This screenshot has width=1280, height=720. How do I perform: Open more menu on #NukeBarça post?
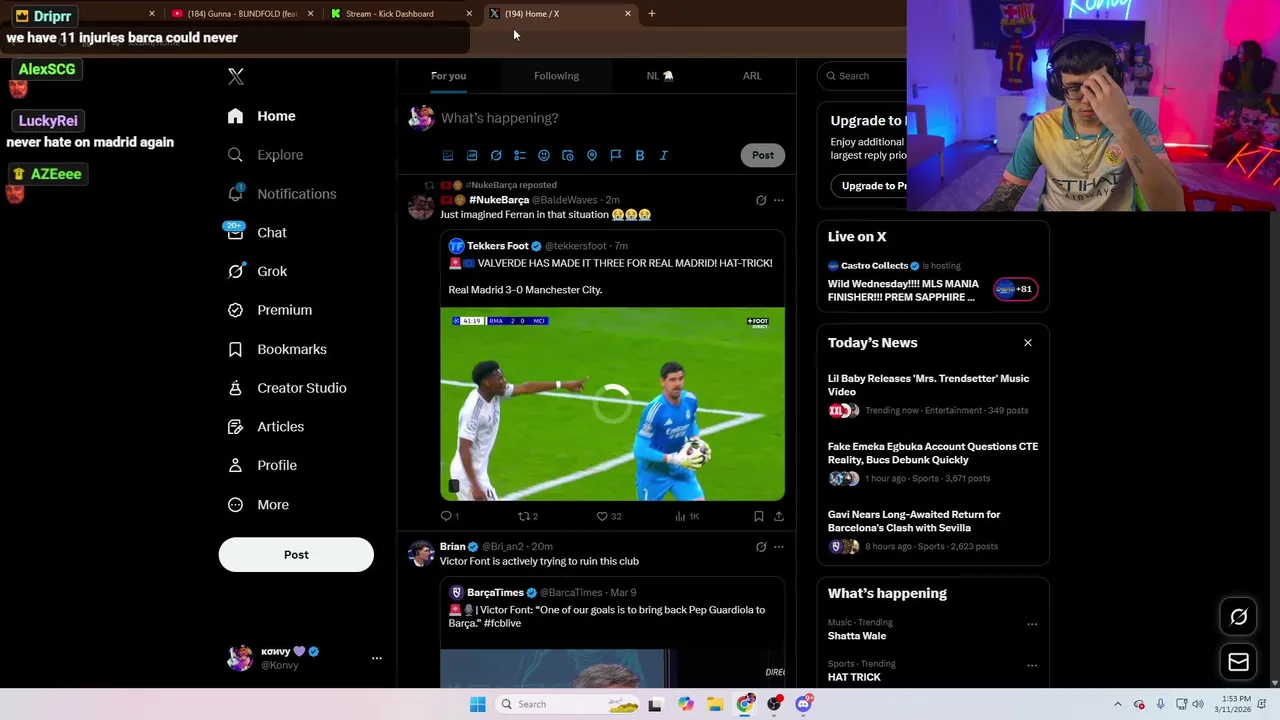(x=779, y=200)
